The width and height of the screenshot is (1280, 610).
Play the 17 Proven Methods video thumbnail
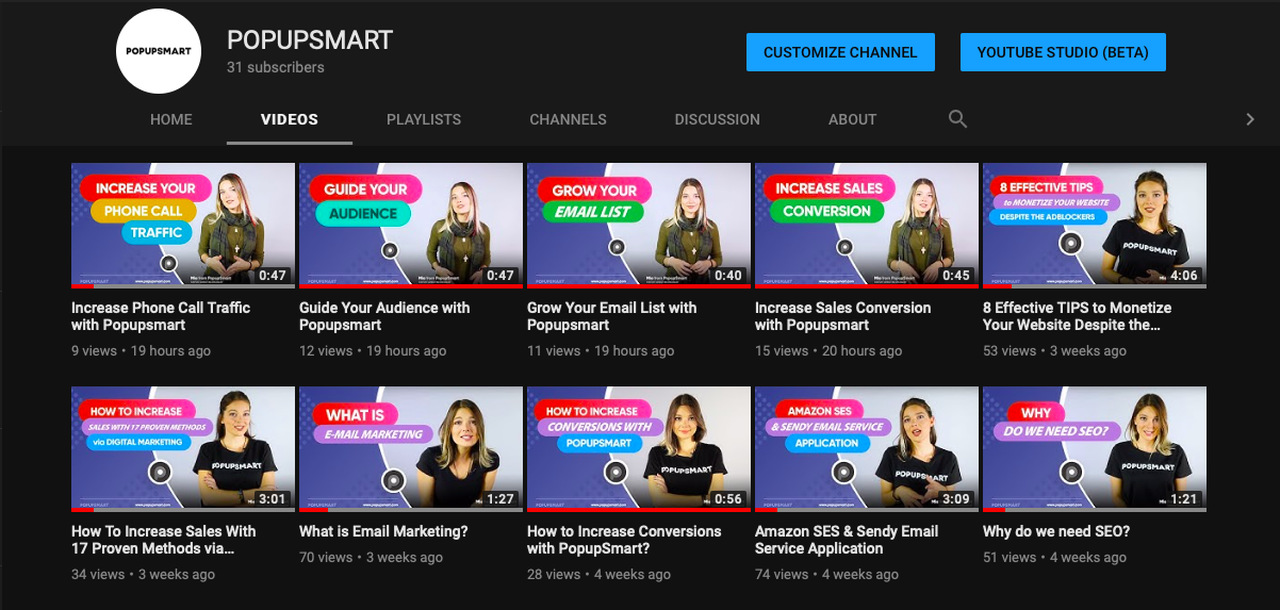pyautogui.click(x=183, y=449)
